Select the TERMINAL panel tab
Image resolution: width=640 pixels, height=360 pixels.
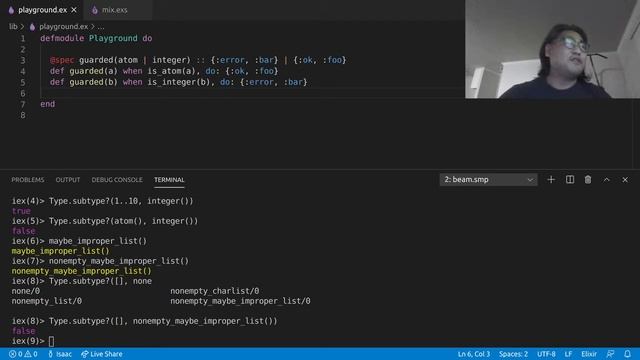coord(169,180)
